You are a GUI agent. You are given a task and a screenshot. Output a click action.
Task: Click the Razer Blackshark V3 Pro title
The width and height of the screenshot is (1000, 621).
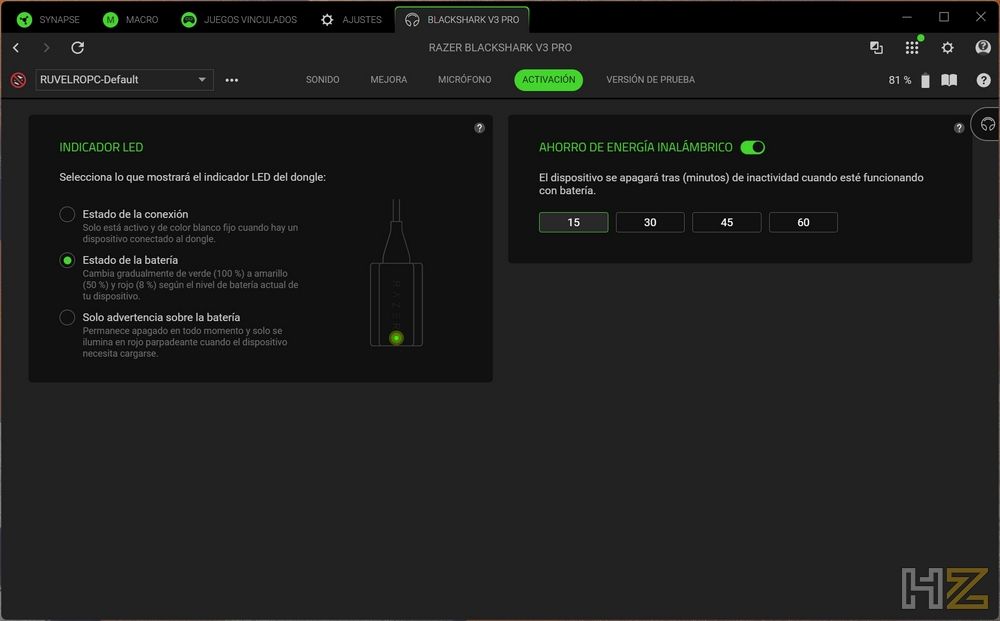500,47
